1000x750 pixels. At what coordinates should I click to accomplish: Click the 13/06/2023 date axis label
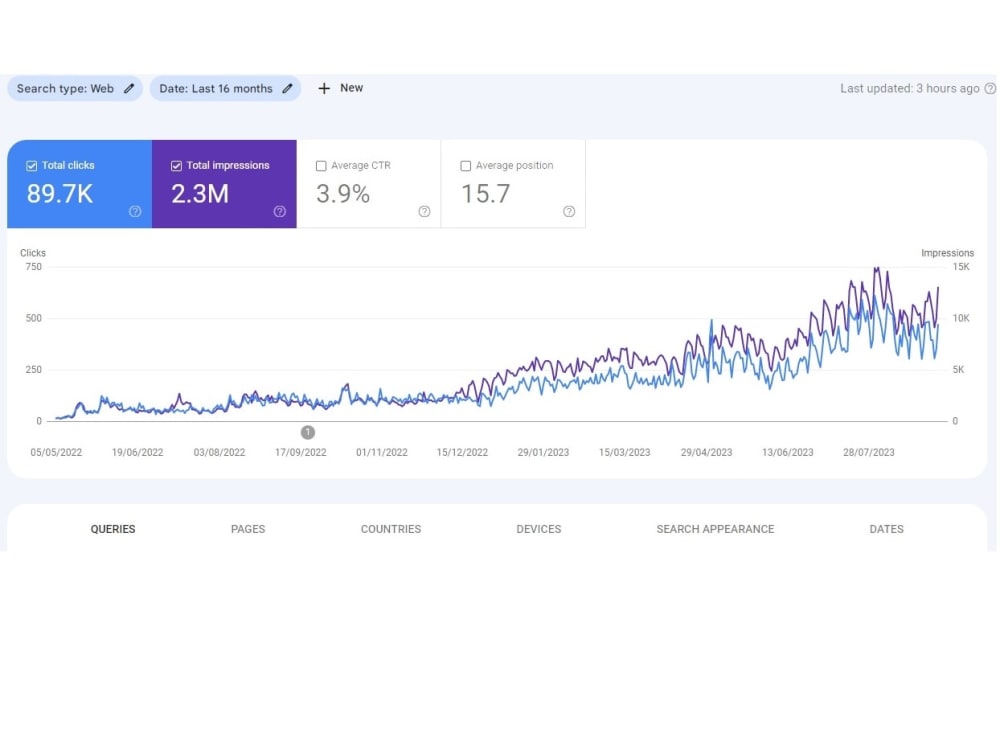click(788, 453)
